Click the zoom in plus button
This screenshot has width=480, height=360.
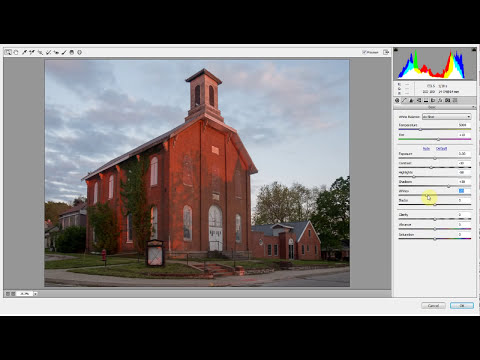pyautogui.click(x=13, y=294)
